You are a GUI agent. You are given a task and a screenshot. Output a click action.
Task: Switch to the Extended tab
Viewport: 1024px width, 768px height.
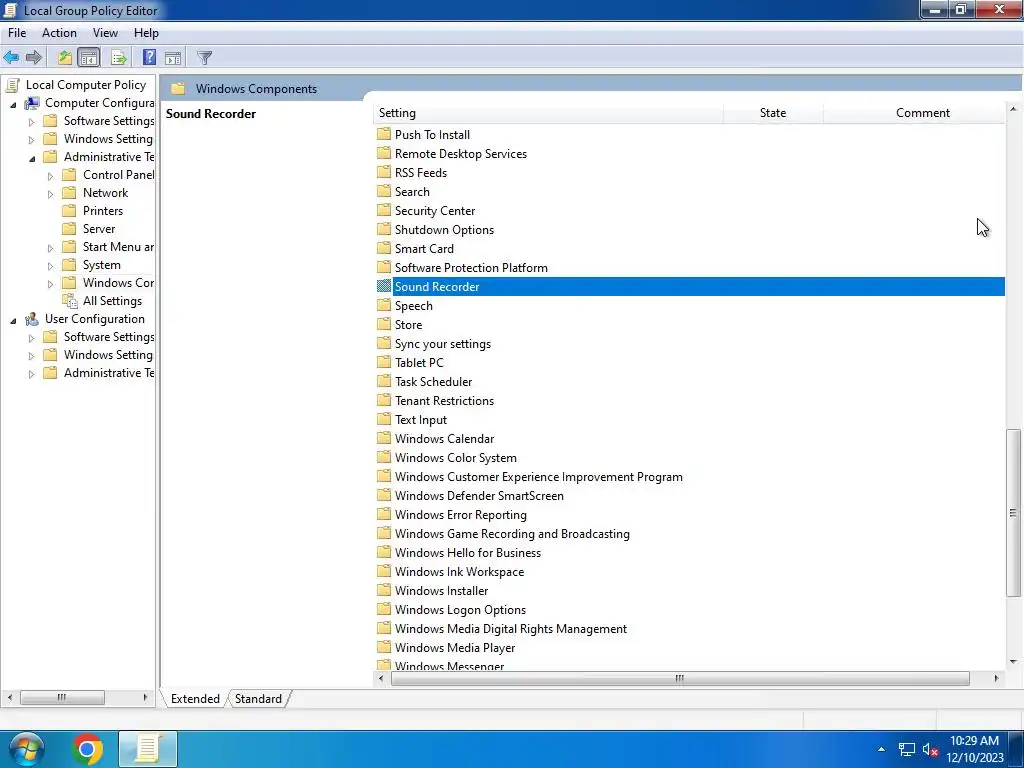click(x=195, y=699)
